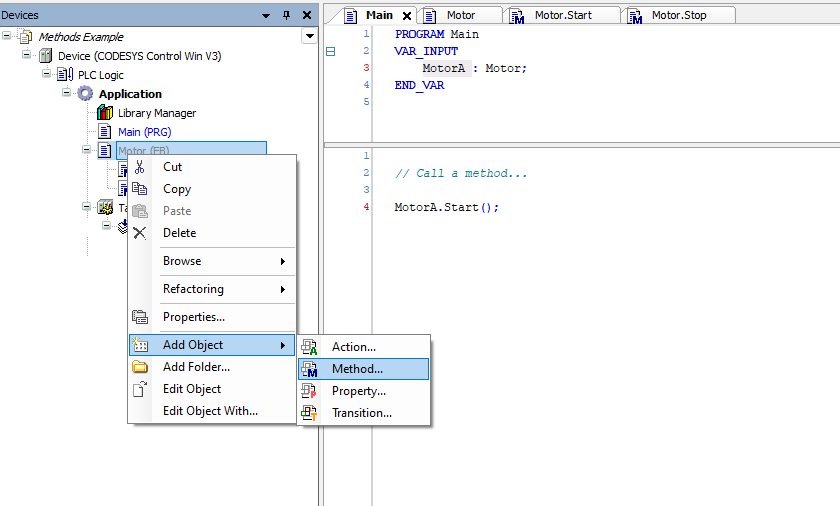The height and width of the screenshot is (506, 840).
Task: Add a Transition... via submenu
Action: click(363, 413)
